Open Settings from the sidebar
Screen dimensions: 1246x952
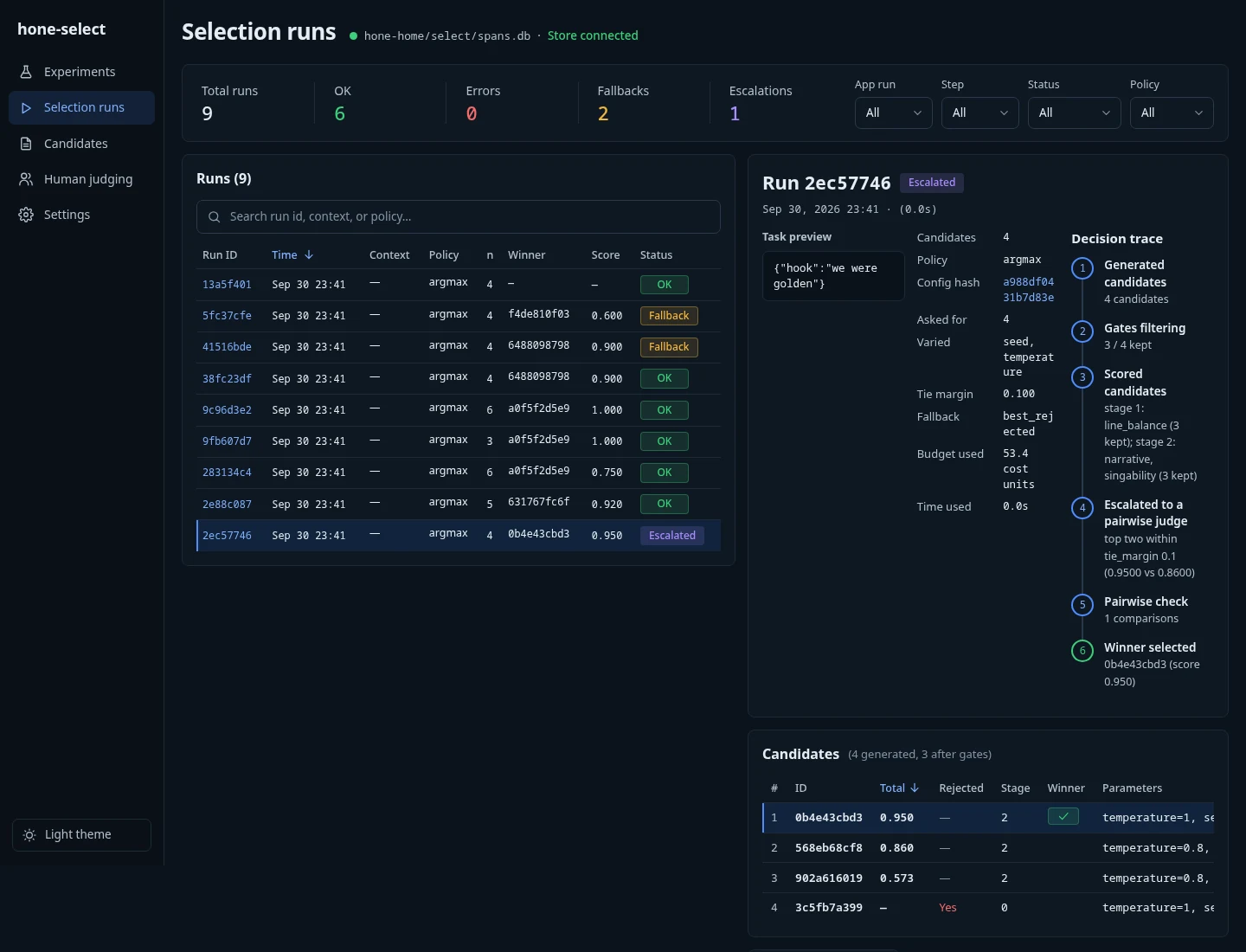point(81,215)
